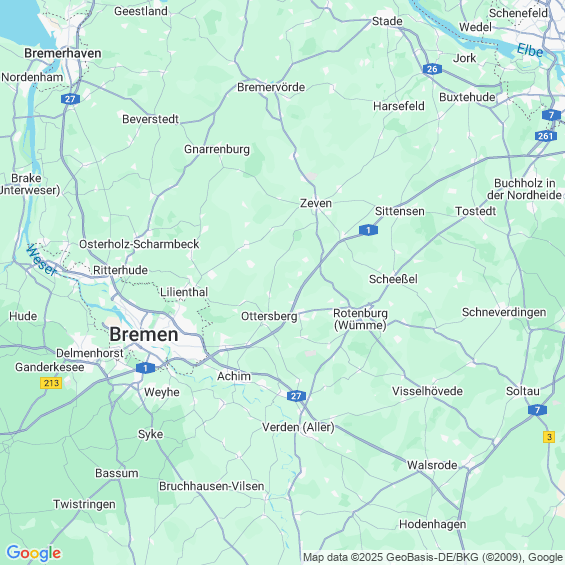This screenshot has height=565, width=565.
Task: Click the Elbe river label
Action: pos(530,50)
